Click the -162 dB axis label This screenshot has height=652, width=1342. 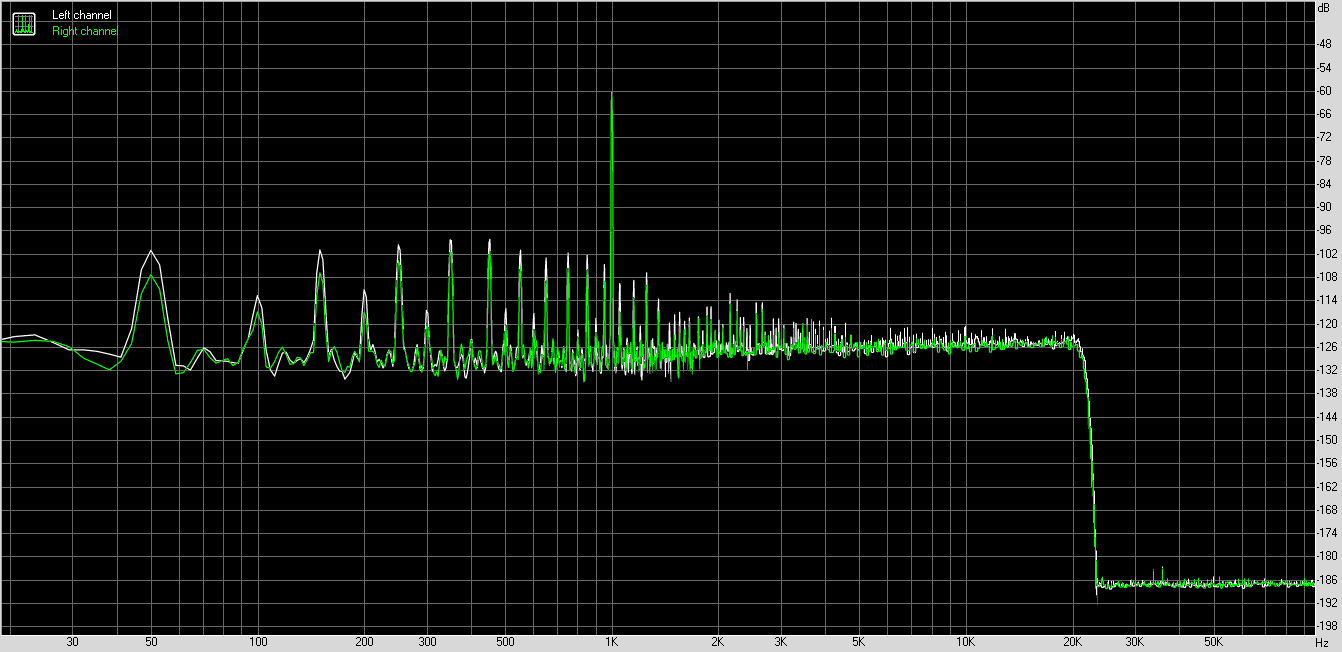click(x=1328, y=485)
